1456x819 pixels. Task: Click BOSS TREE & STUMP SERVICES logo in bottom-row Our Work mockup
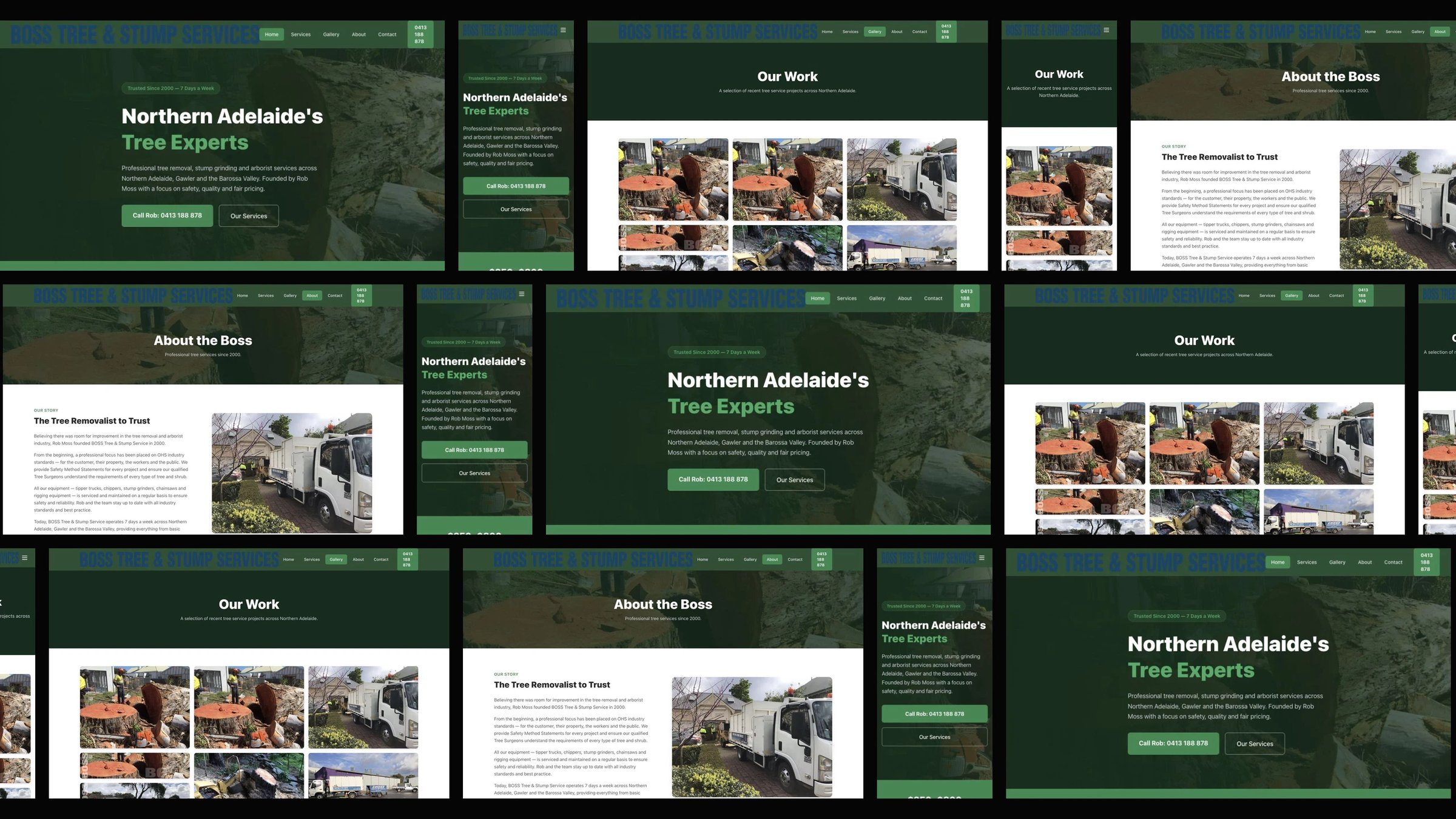click(180, 559)
